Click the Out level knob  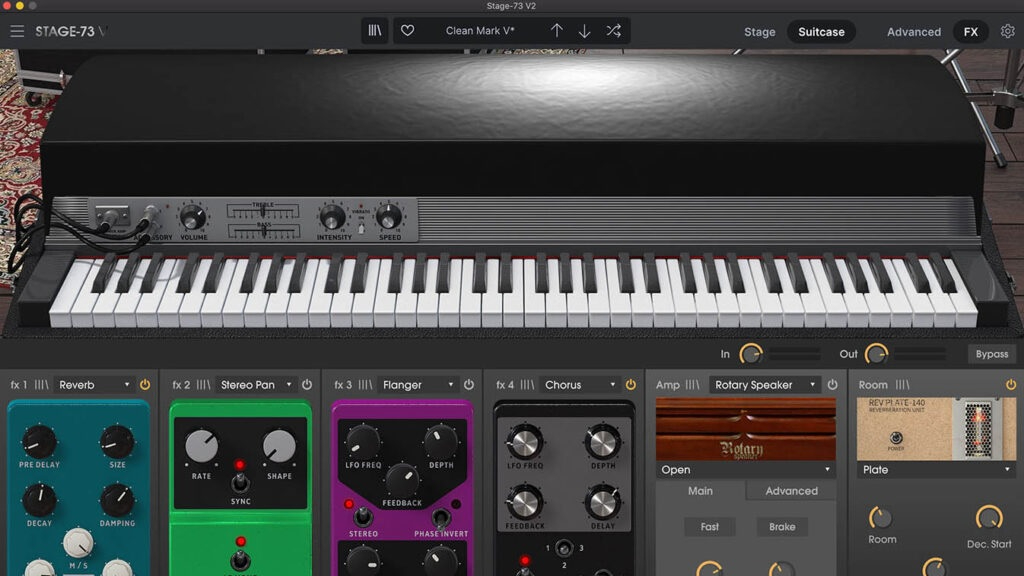[876, 354]
